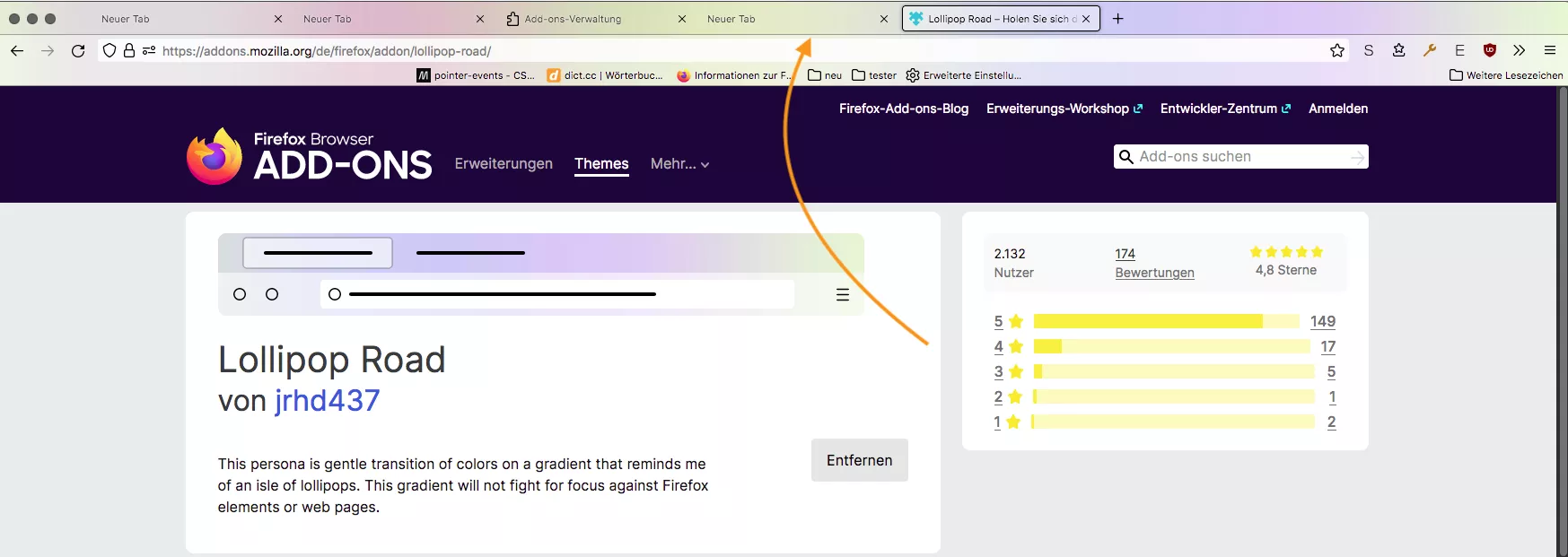Filter reviews by 5 star bar

click(x=1165, y=321)
